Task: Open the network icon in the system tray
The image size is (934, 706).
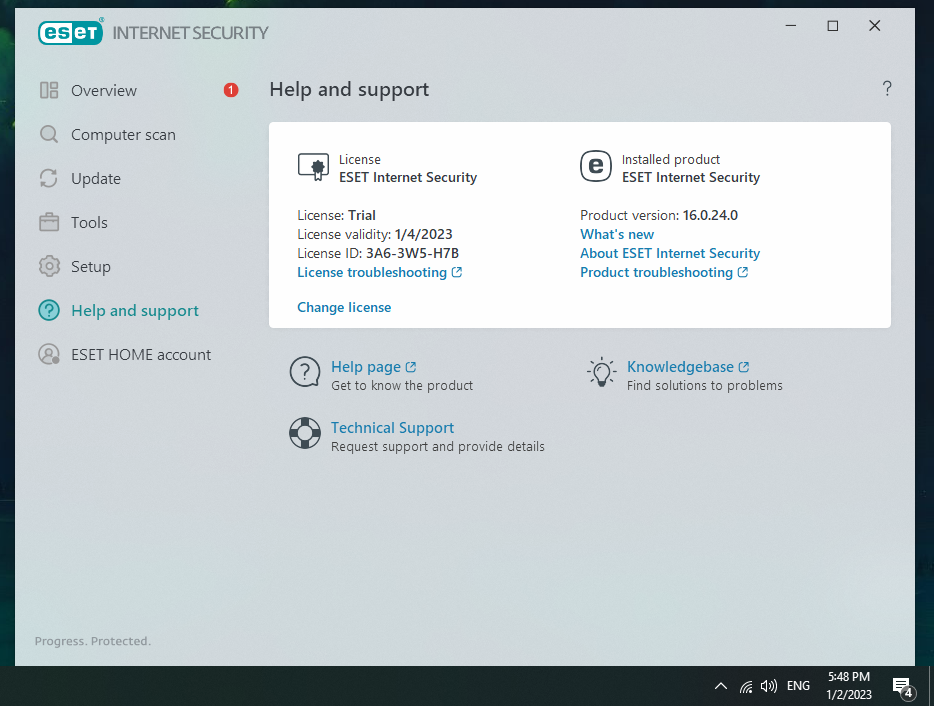Action: (746, 686)
